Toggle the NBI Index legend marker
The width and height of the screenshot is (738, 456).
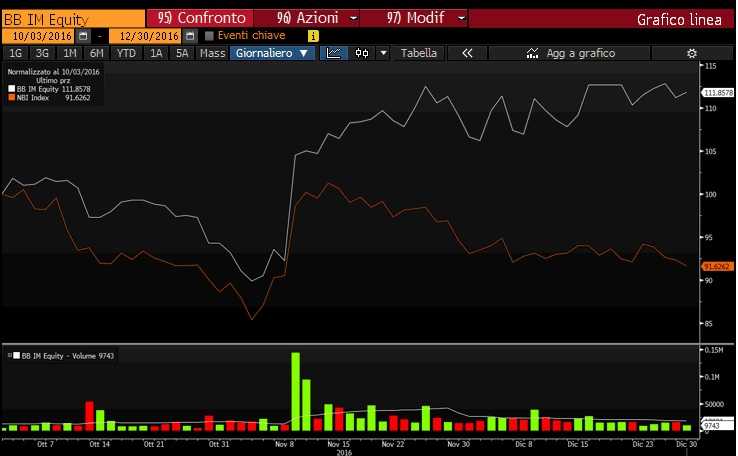pyautogui.click(x=10, y=98)
